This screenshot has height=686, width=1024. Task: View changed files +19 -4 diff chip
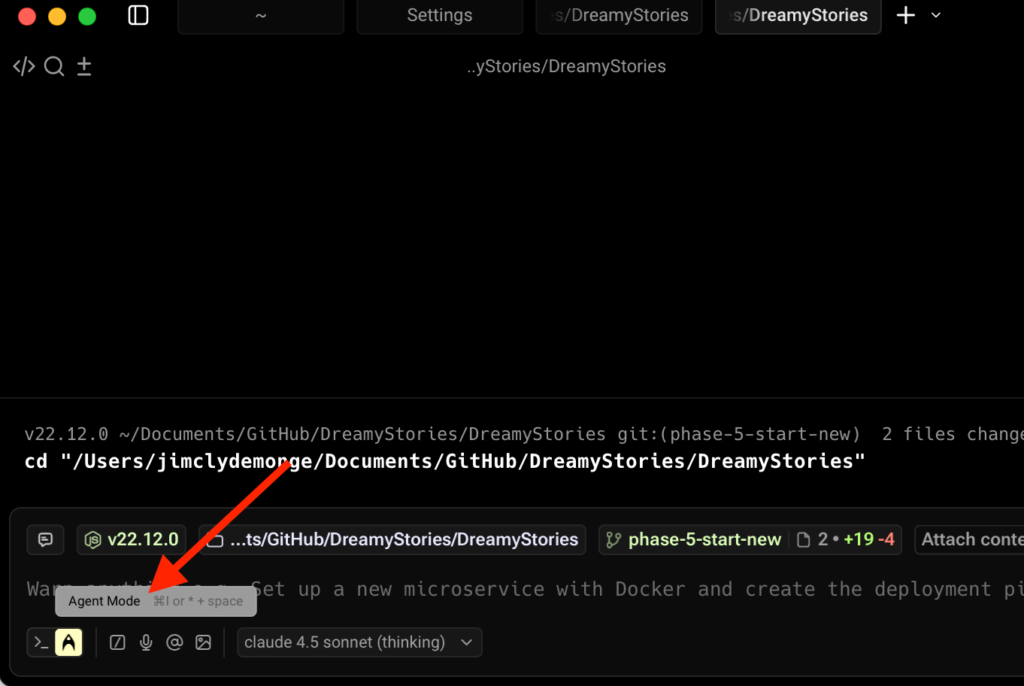coord(845,540)
